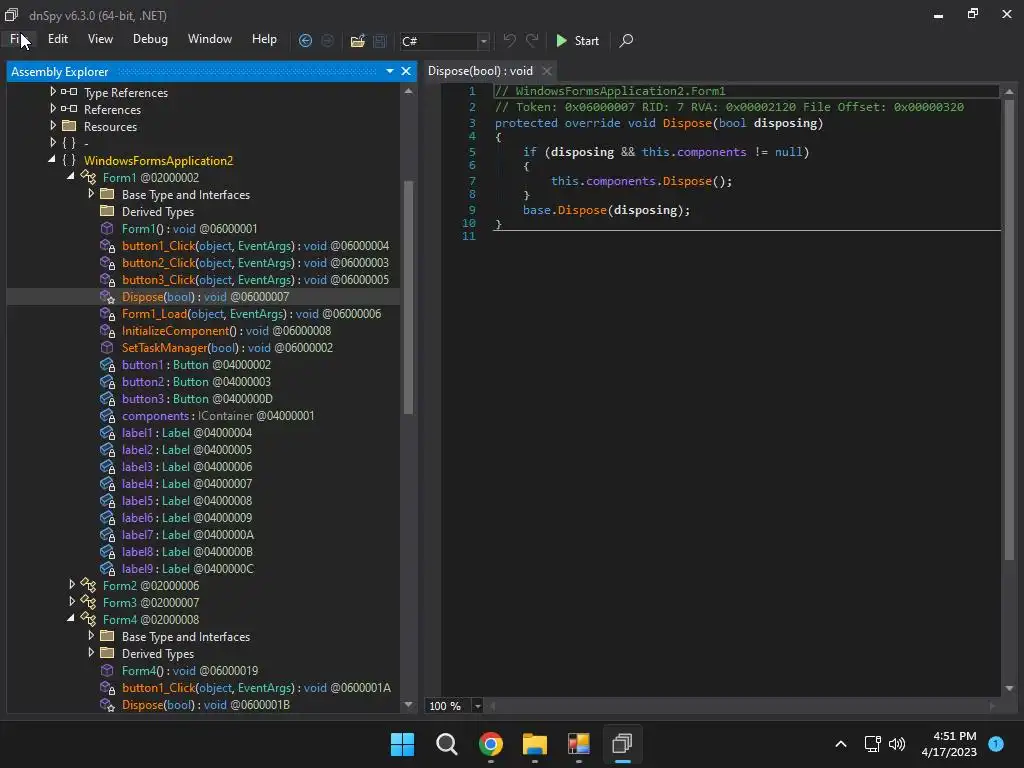Click the Start button label
Viewport: 1024px width, 768px height.
coord(586,40)
